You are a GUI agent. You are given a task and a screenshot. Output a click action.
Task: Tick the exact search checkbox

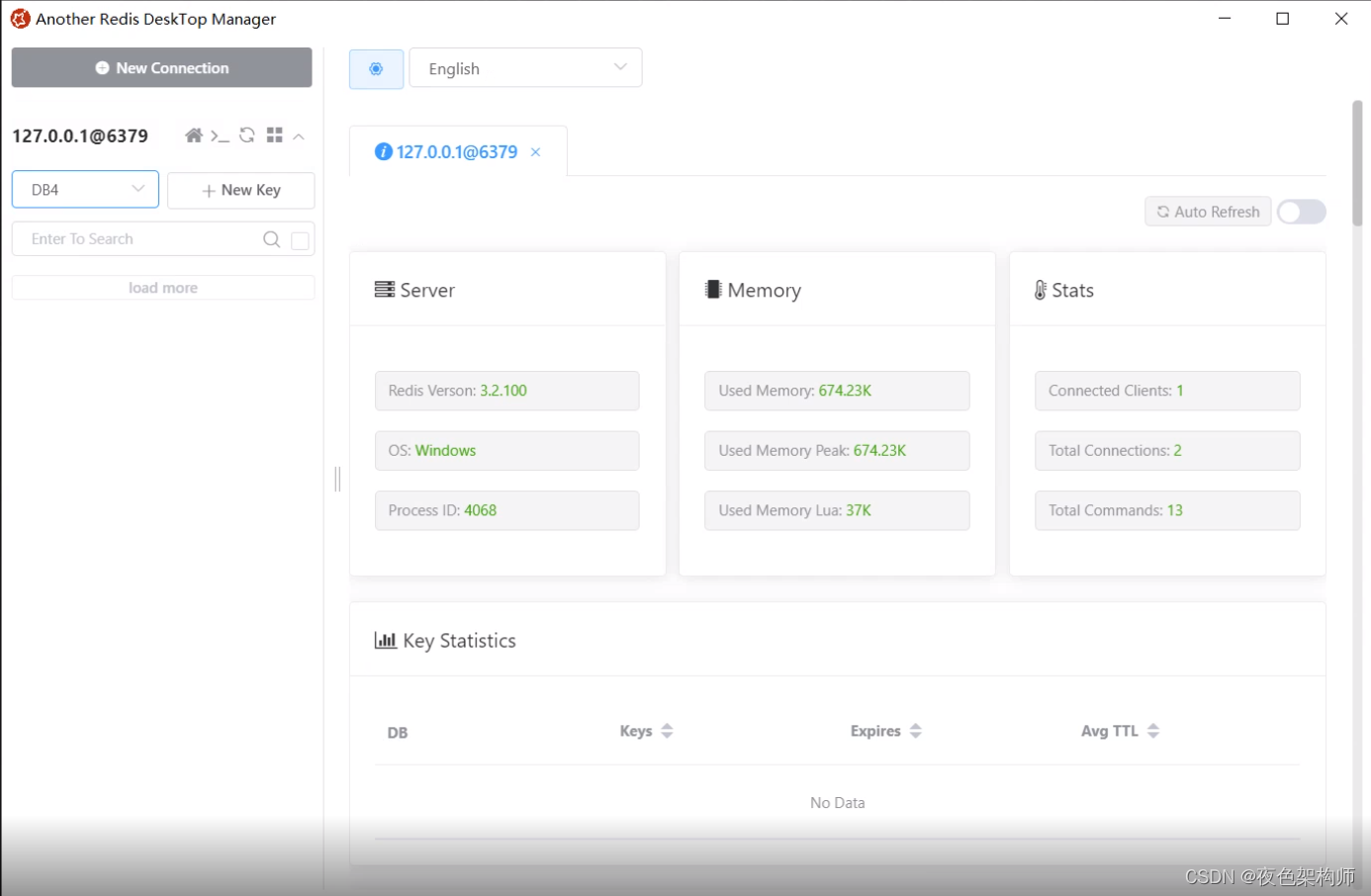pos(300,240)
